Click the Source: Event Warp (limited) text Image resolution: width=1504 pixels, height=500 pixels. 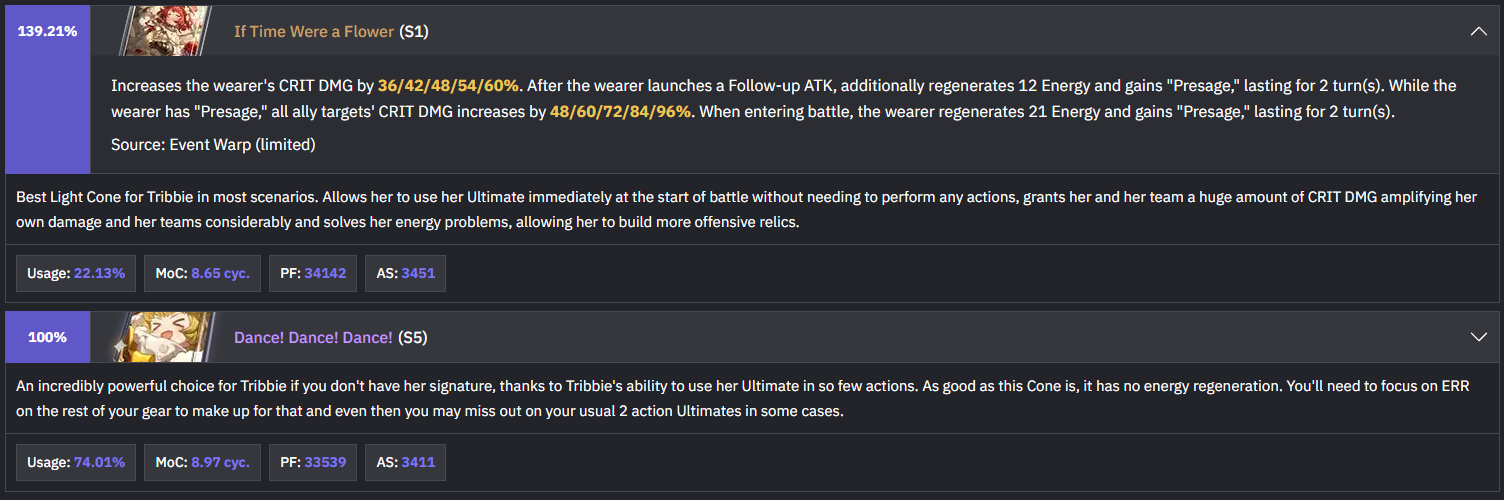[x=213, y=144]
